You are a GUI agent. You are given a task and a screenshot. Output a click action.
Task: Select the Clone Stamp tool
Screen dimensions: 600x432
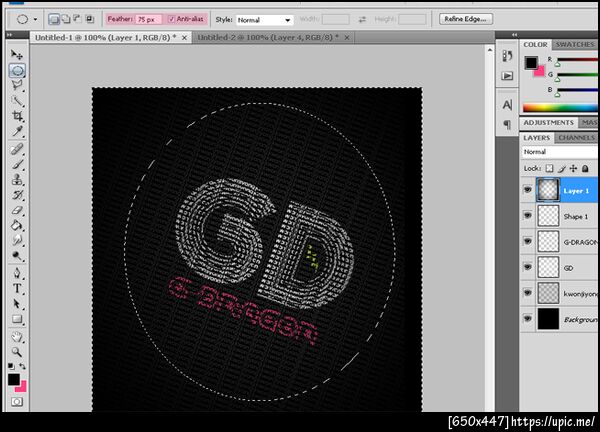(17, 179)
